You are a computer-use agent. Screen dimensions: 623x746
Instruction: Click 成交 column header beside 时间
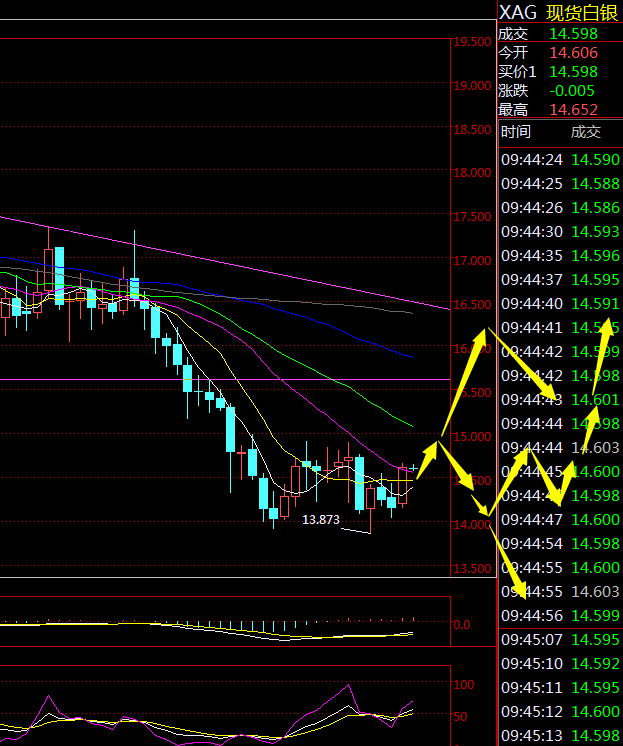pyautogui.click(x=586, y=132)
